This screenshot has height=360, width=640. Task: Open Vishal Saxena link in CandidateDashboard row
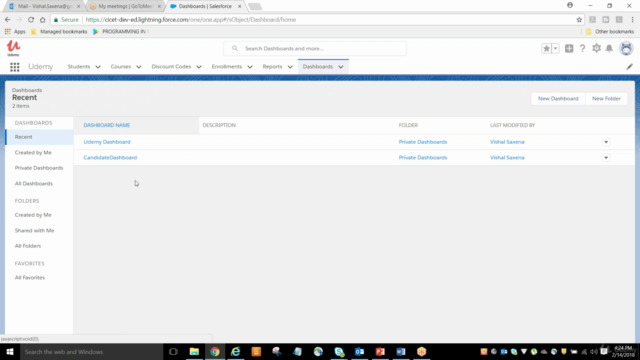click(x=507, y=158)
